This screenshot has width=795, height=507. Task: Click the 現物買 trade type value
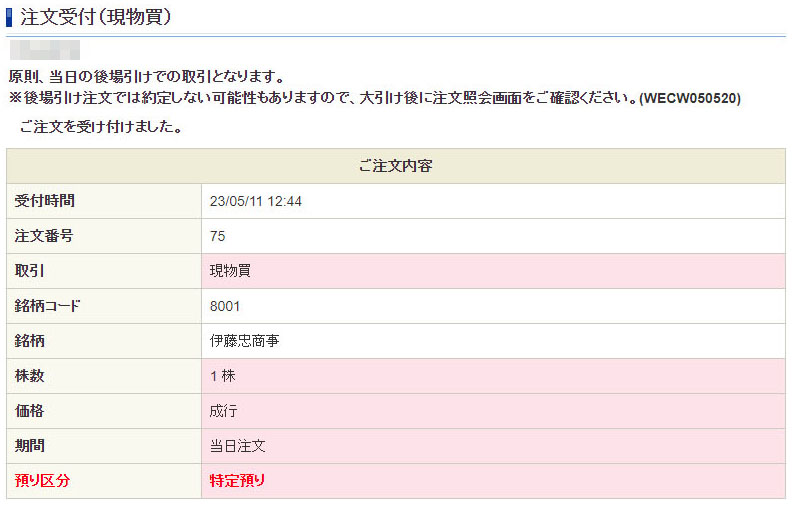tap(231, 271)
